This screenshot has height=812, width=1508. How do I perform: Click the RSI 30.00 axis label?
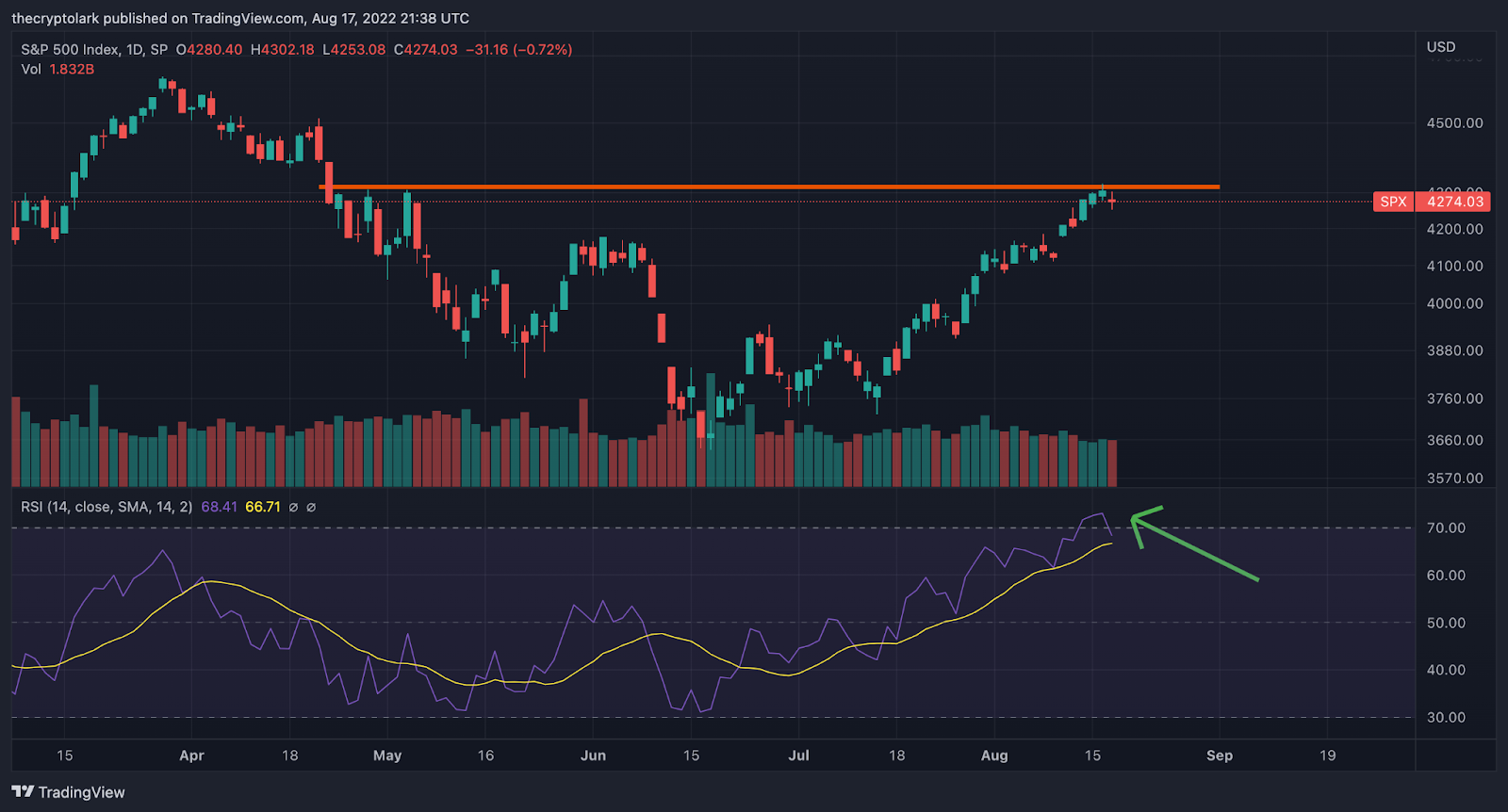(x=1446, y=717)
